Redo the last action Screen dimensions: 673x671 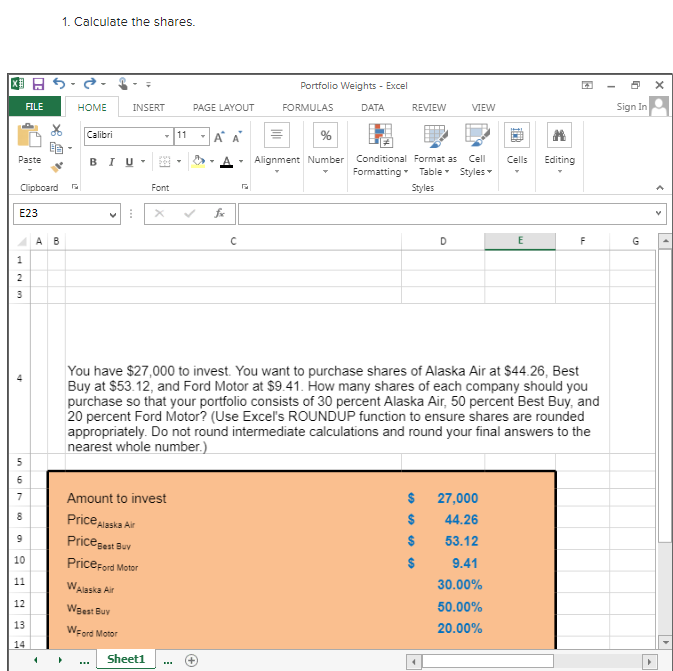(90, 83)
